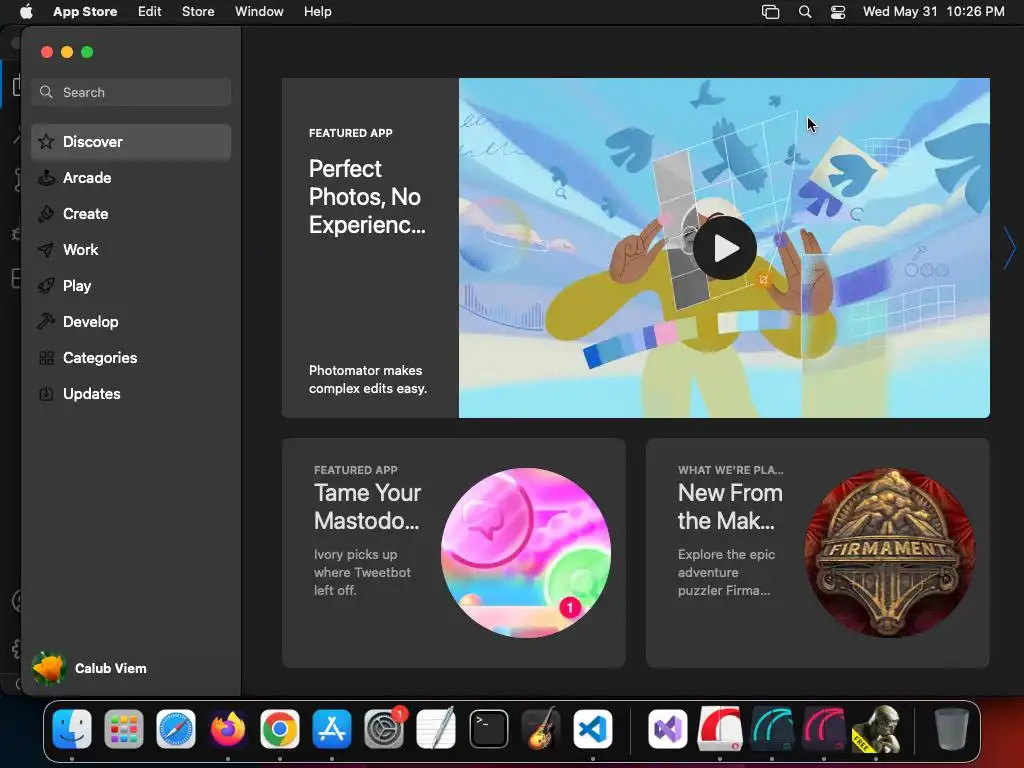The image size is (1024, 768).
Task: Open the Trash in the Dock
Action: coord(952,729)
